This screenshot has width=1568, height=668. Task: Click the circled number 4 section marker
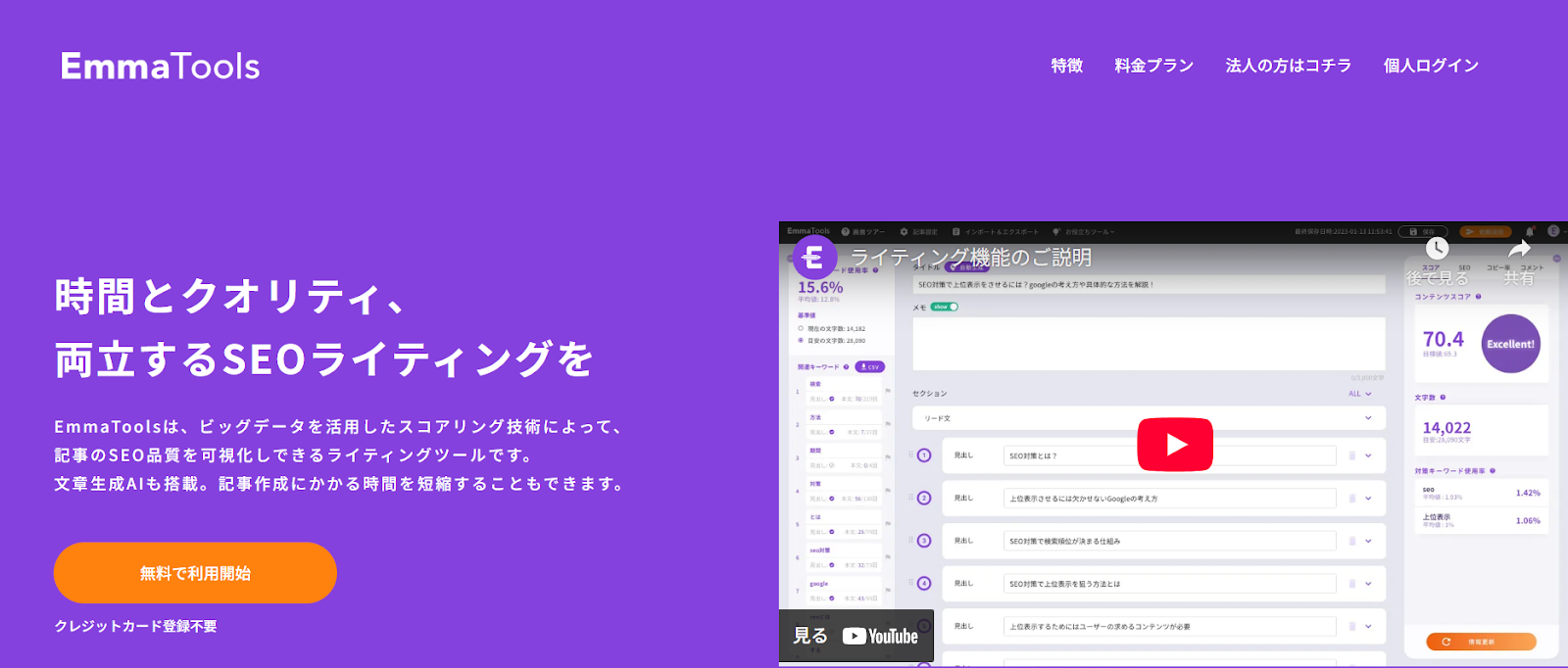tap(923, 584)
